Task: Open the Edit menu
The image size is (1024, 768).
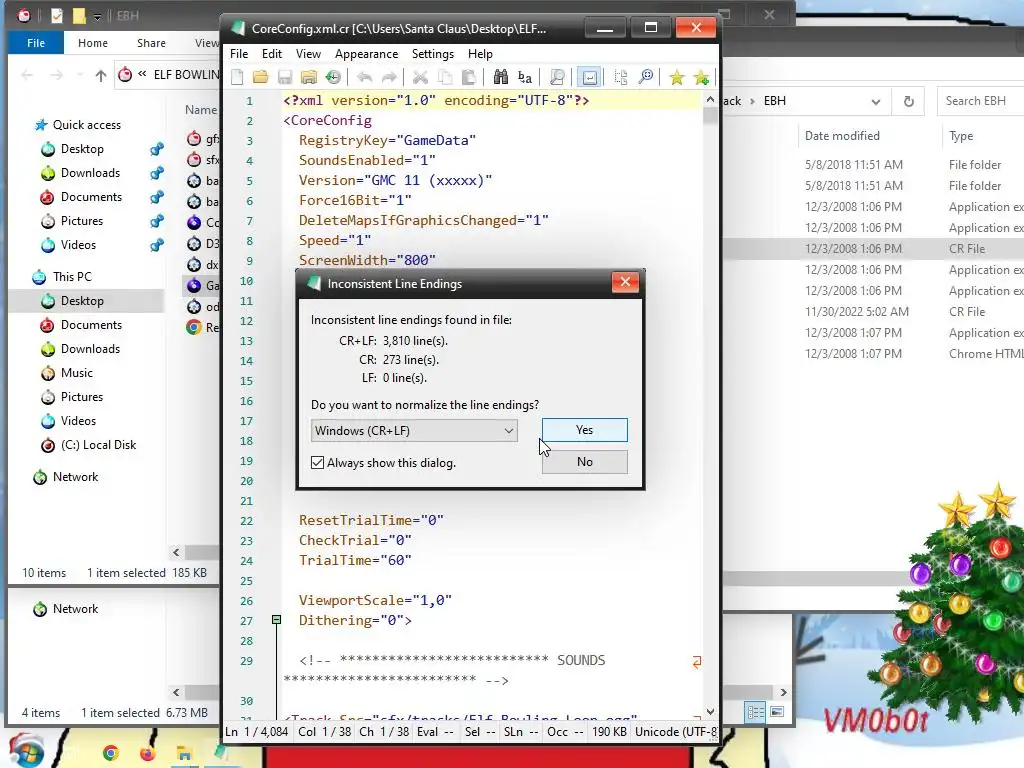Action: [x=272, y=54]
